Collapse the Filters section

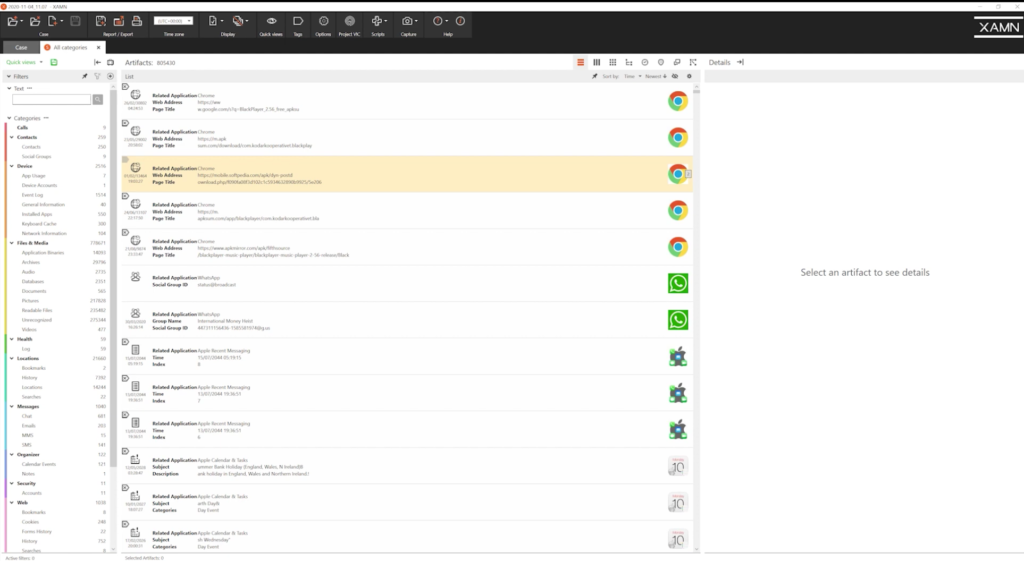[8, 76]
